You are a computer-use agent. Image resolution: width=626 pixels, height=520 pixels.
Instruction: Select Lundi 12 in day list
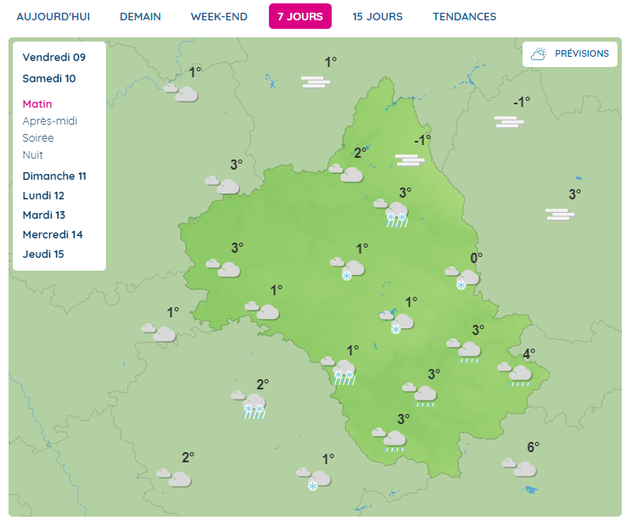(43, 196)
